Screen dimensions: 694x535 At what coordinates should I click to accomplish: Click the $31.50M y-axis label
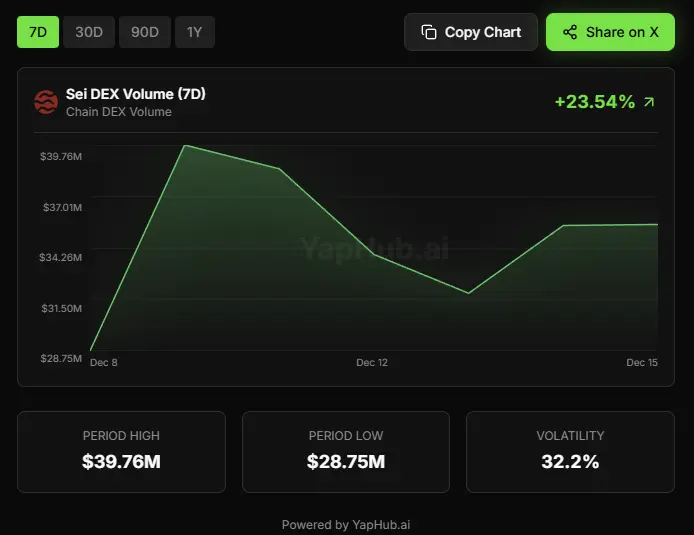pyautogui.click(x=62, y=308)
